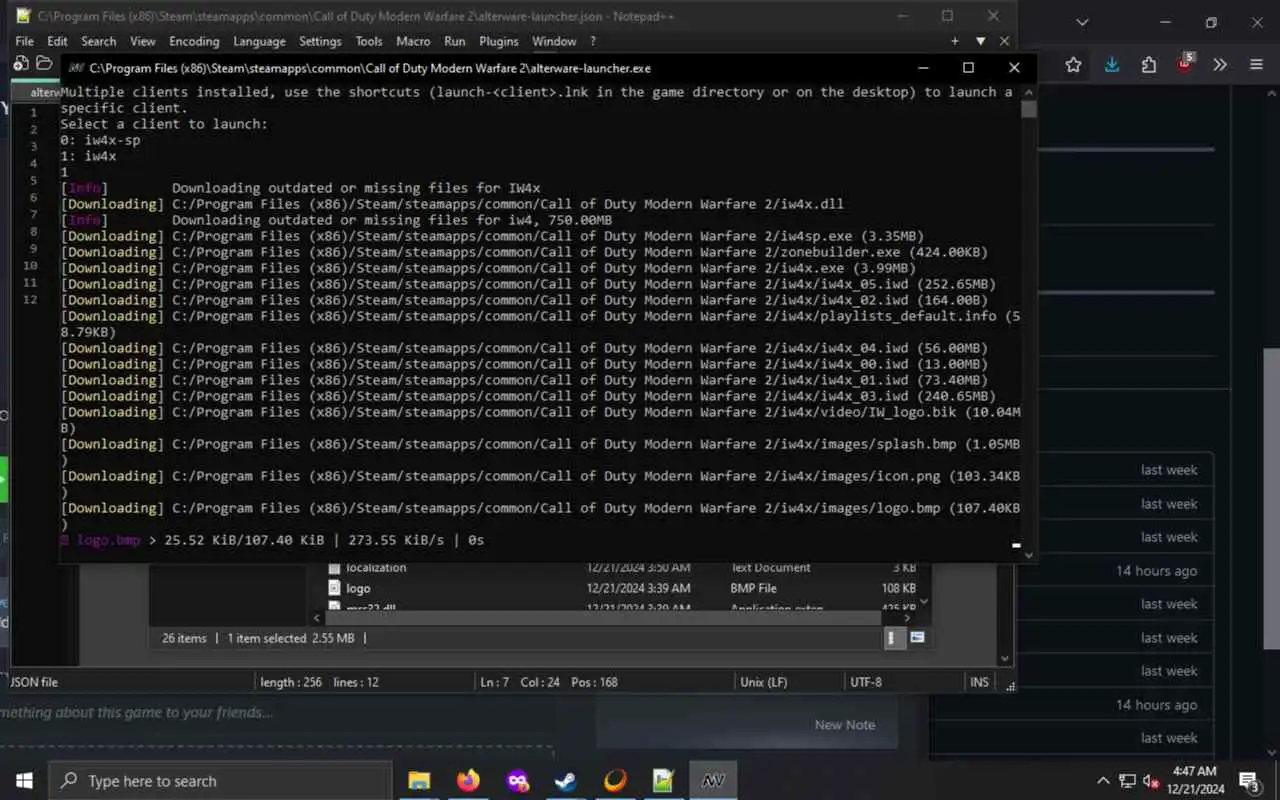This screenshot has height=800, width=1280.
Task: Click 'length : 256' in Notepad++ status bar
Action: (x=291, y=682)
